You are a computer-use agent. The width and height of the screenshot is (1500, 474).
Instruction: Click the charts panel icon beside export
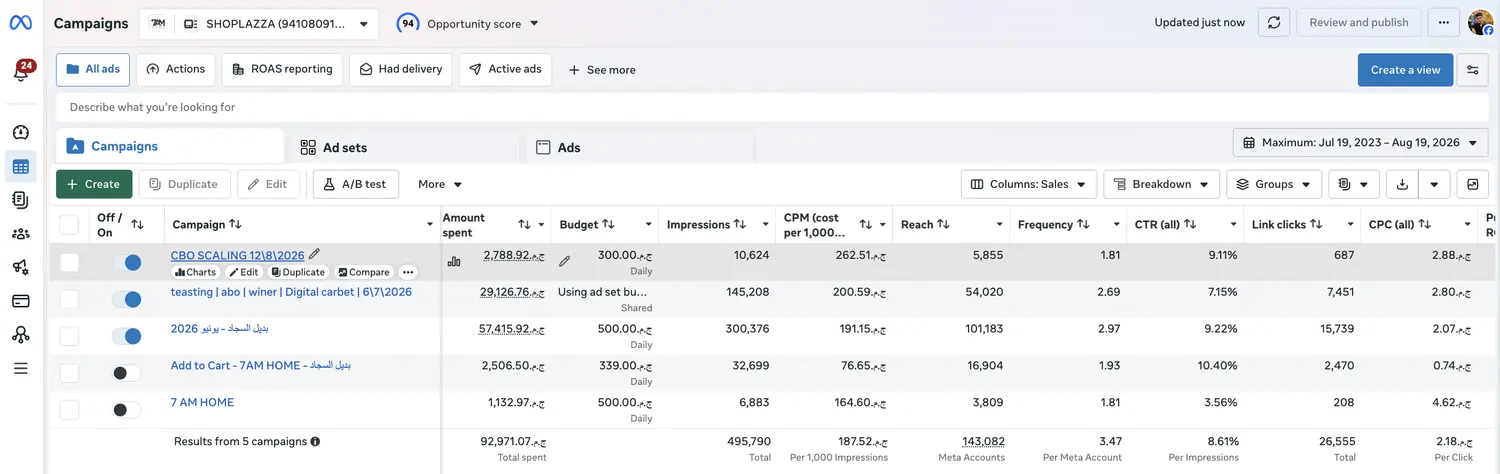[1472, 184]
